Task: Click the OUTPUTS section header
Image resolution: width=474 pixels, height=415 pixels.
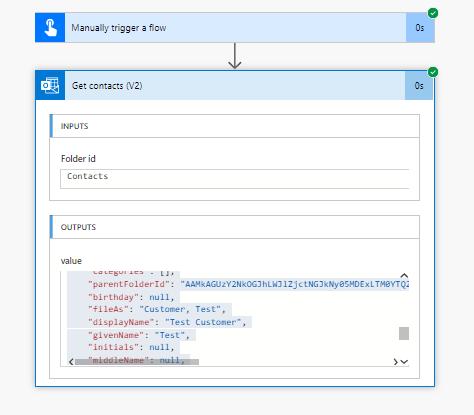Action: 235,227
